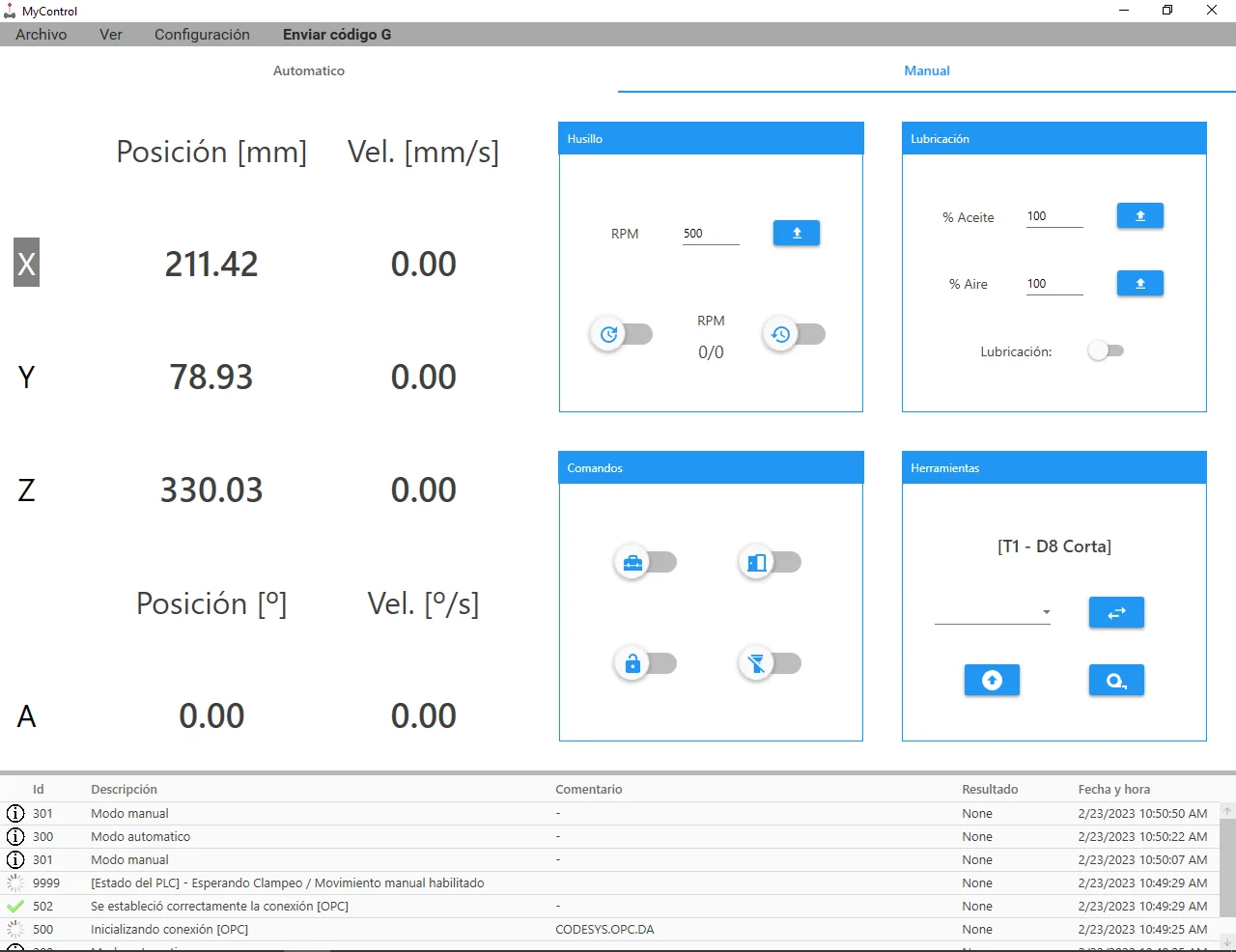Select the X axis label

coord(26,263)
